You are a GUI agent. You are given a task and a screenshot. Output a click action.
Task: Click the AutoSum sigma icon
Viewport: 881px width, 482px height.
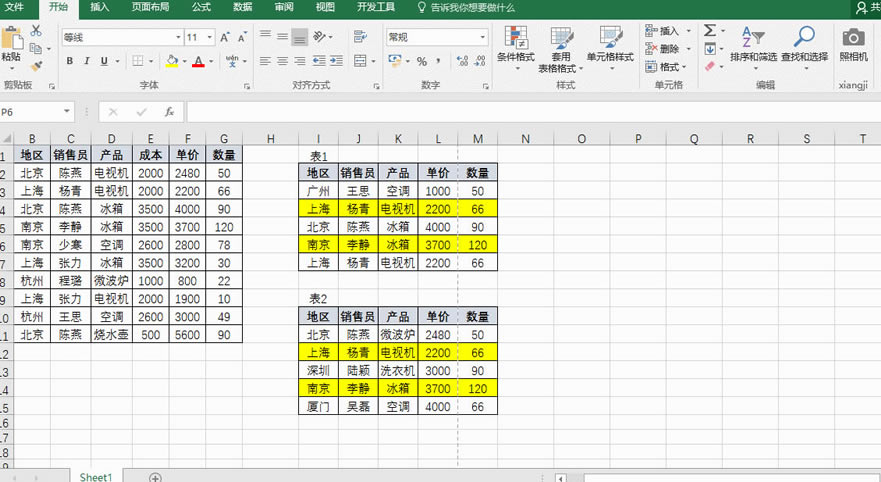[710, 30]
